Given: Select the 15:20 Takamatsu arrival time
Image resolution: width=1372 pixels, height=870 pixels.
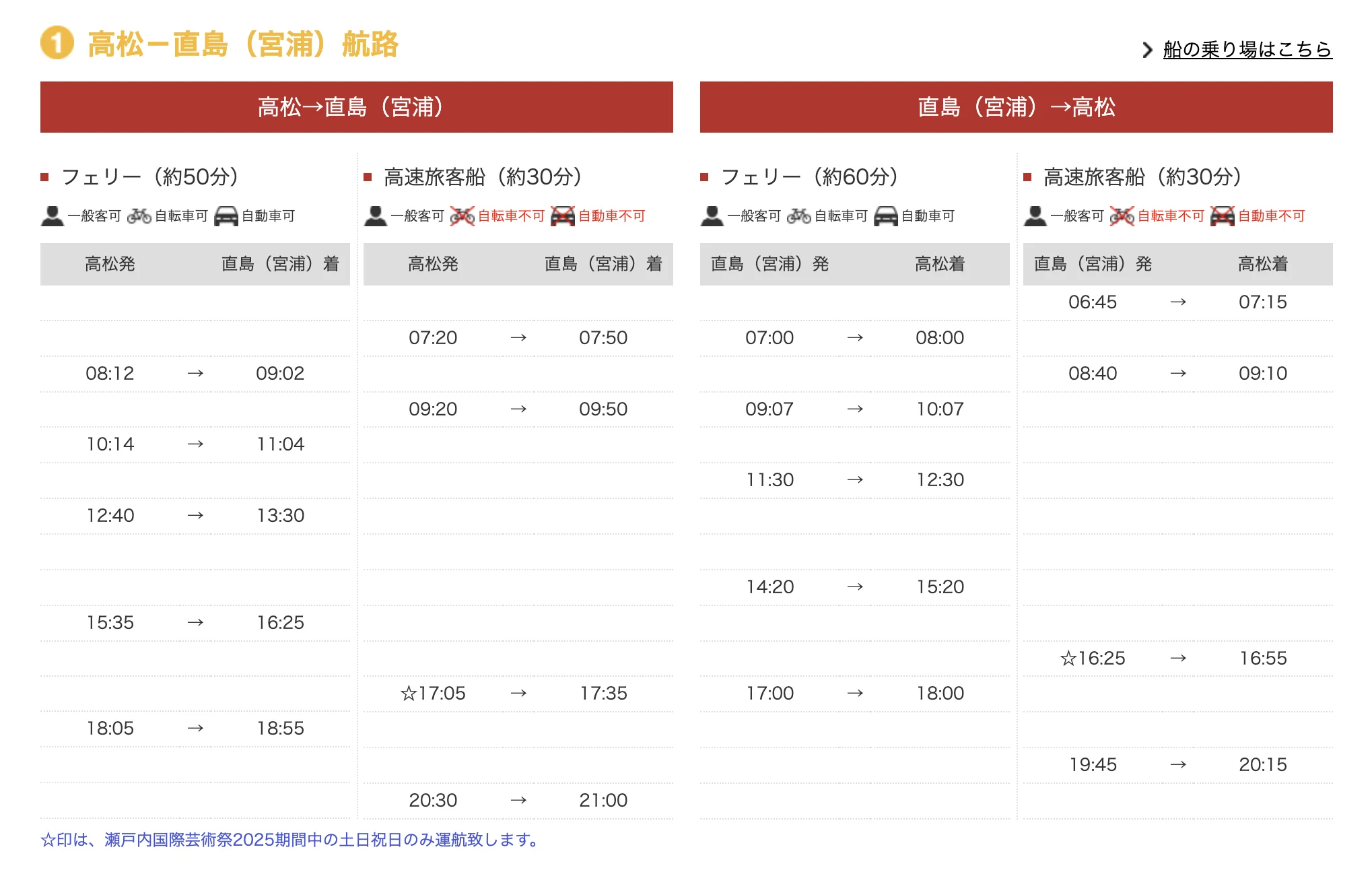Looking at the screenshot, I should [940, 587].
